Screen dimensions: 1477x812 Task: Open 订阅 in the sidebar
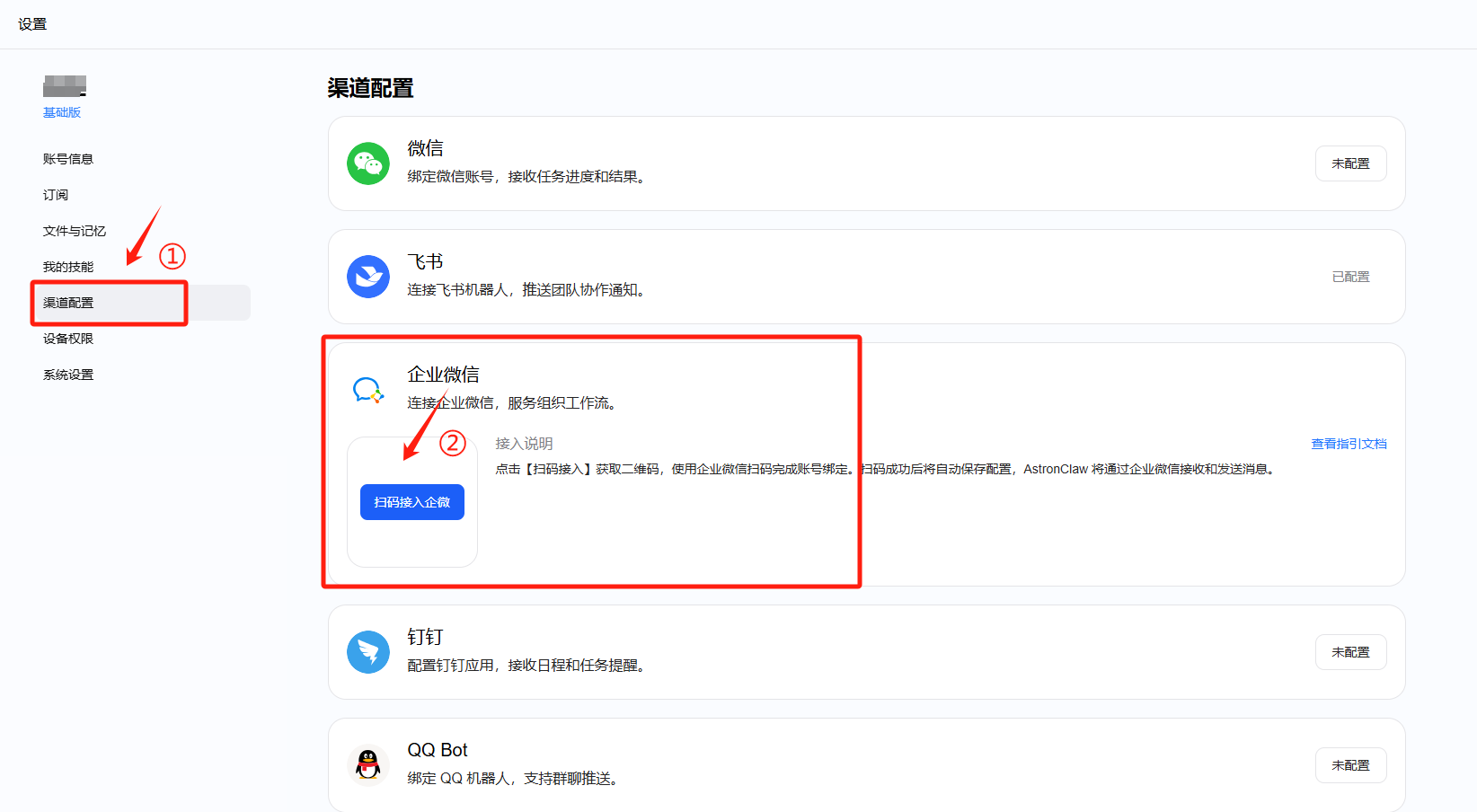coord(56,195)
